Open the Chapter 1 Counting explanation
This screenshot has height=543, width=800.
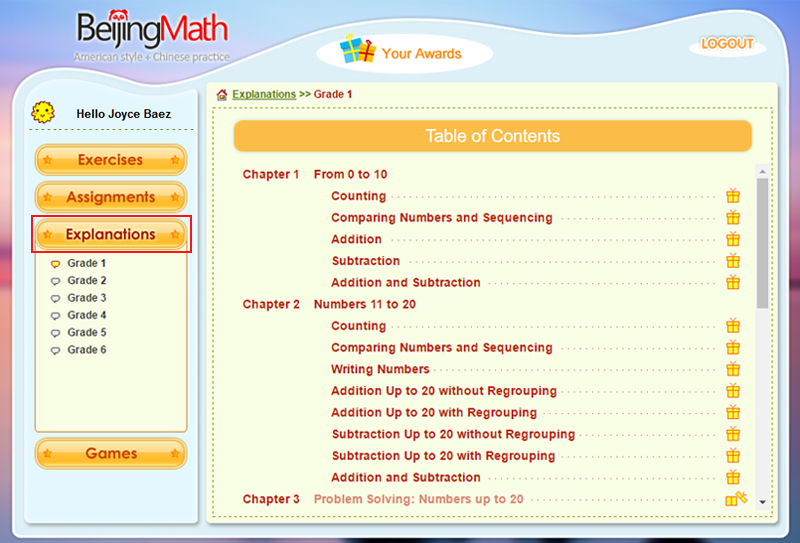click(x=359, y=196)
